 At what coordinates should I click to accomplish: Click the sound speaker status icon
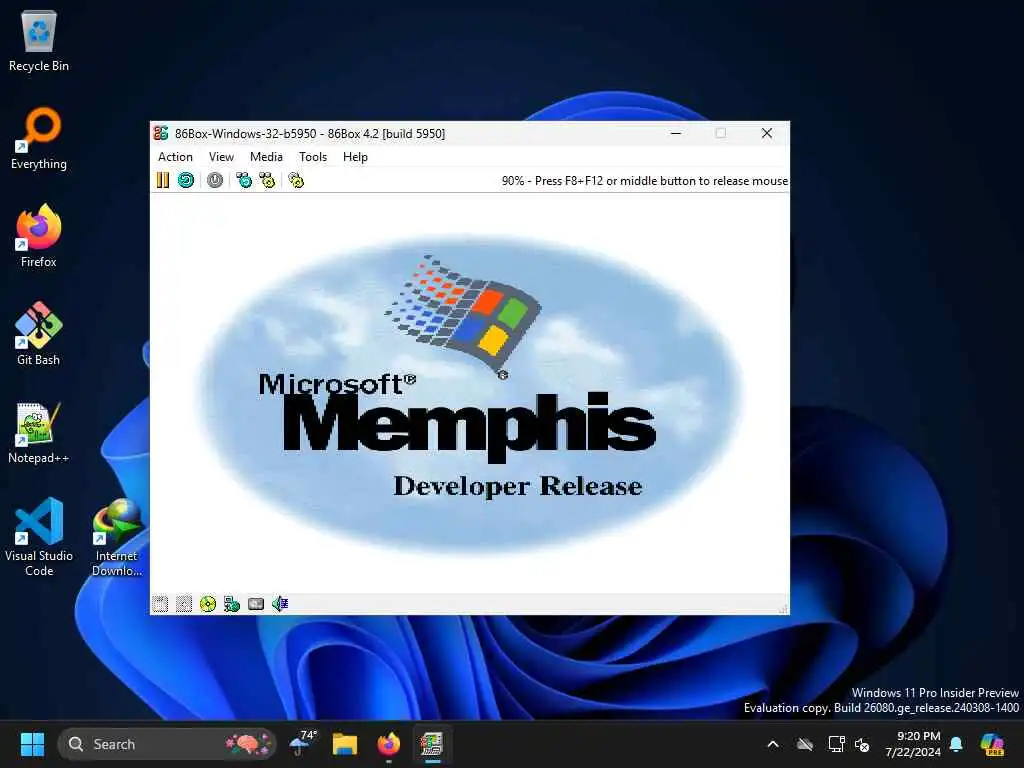pos(280,604)
